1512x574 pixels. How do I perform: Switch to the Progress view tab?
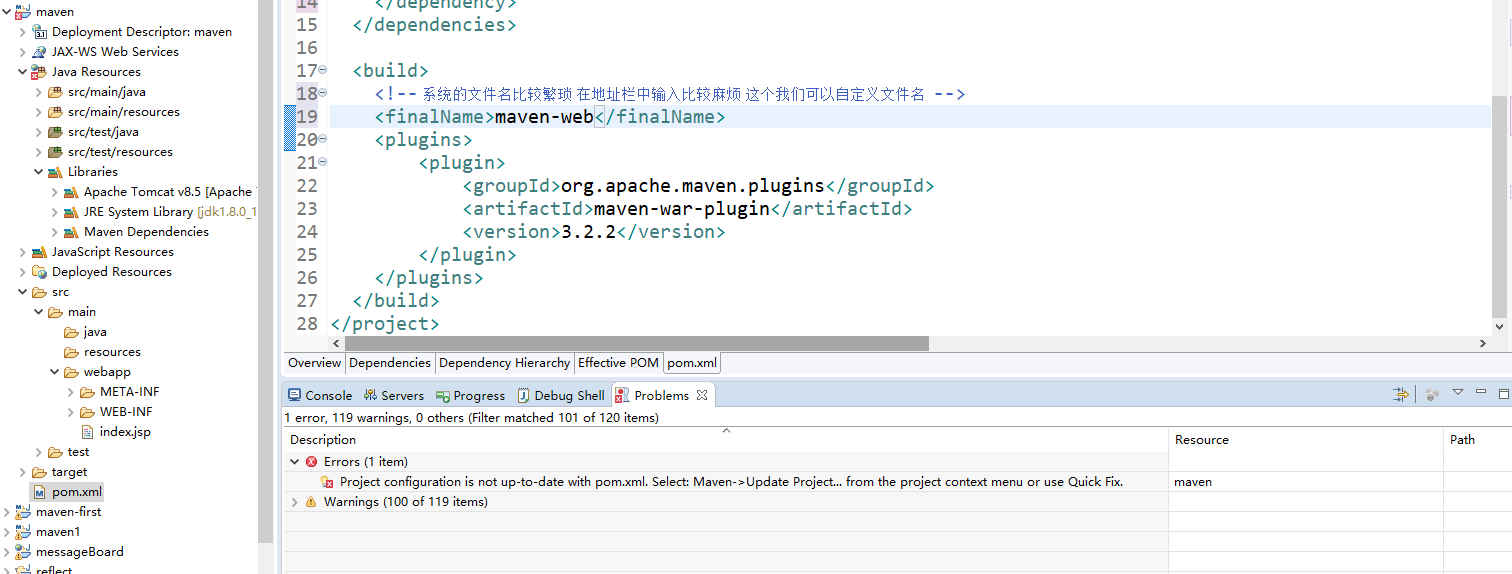(471, 395)
